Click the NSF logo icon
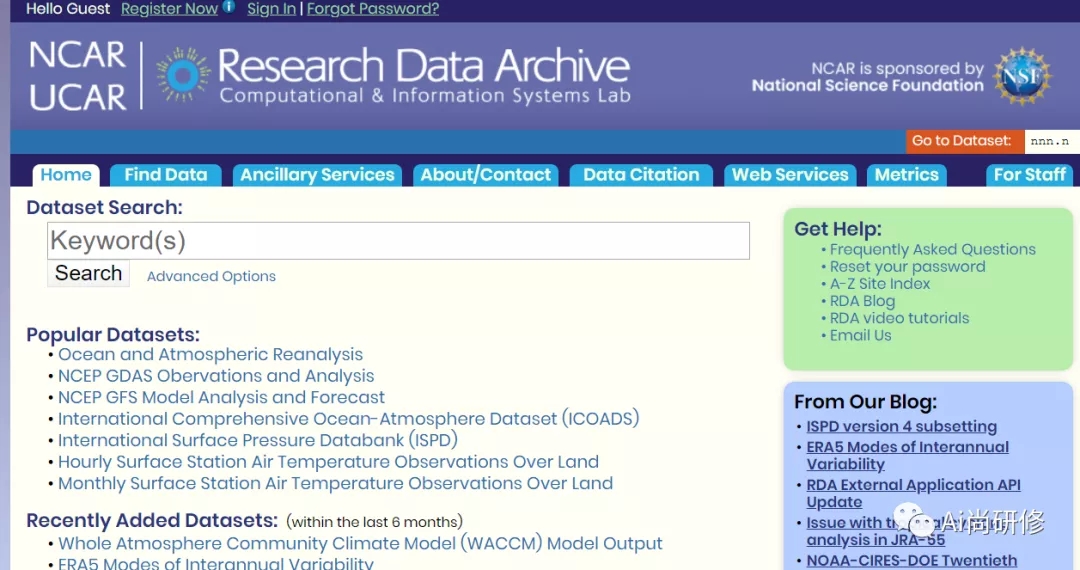 [1022, 76]
